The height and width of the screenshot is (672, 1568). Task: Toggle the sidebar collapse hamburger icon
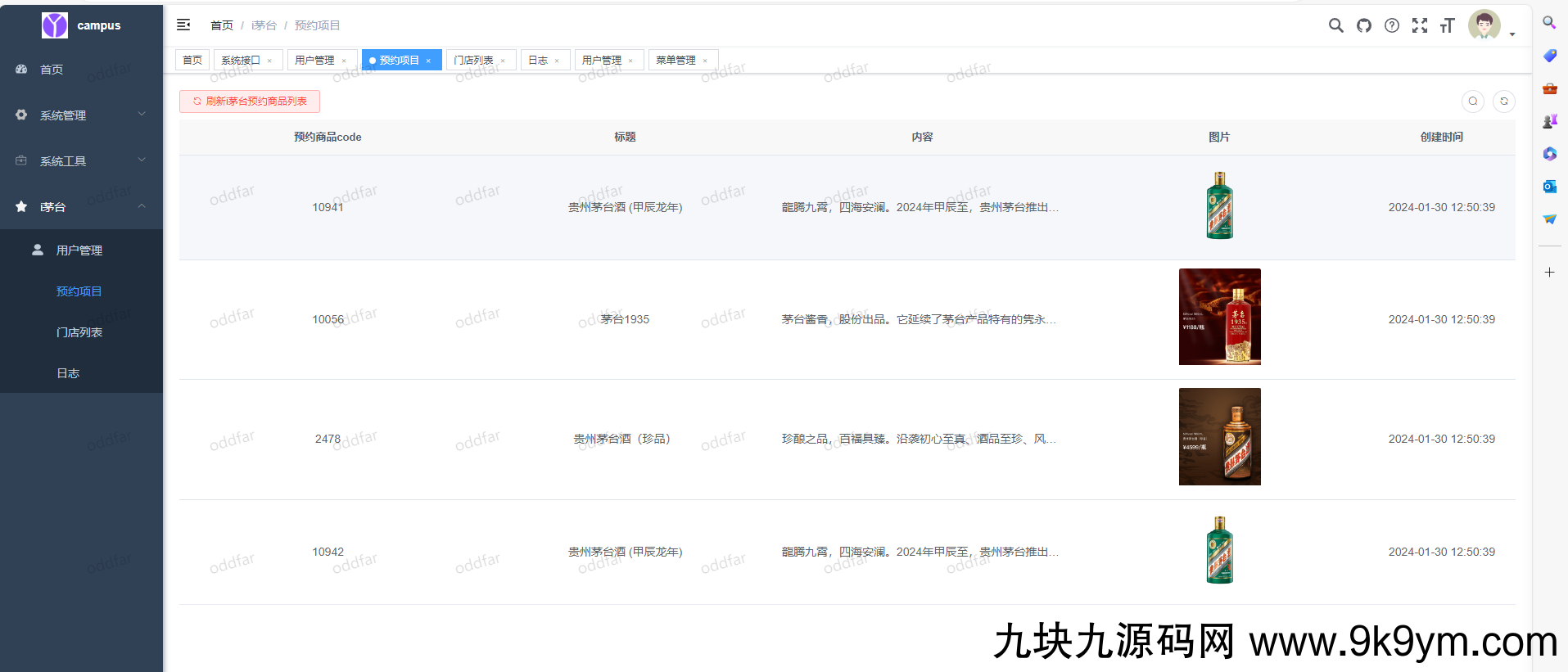pos(183,25)
